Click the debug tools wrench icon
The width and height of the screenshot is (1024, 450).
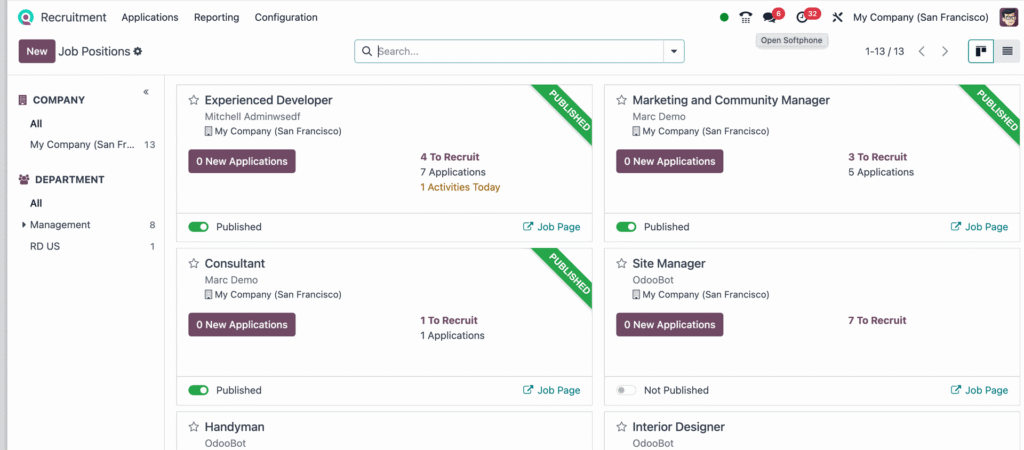point(838,17)
